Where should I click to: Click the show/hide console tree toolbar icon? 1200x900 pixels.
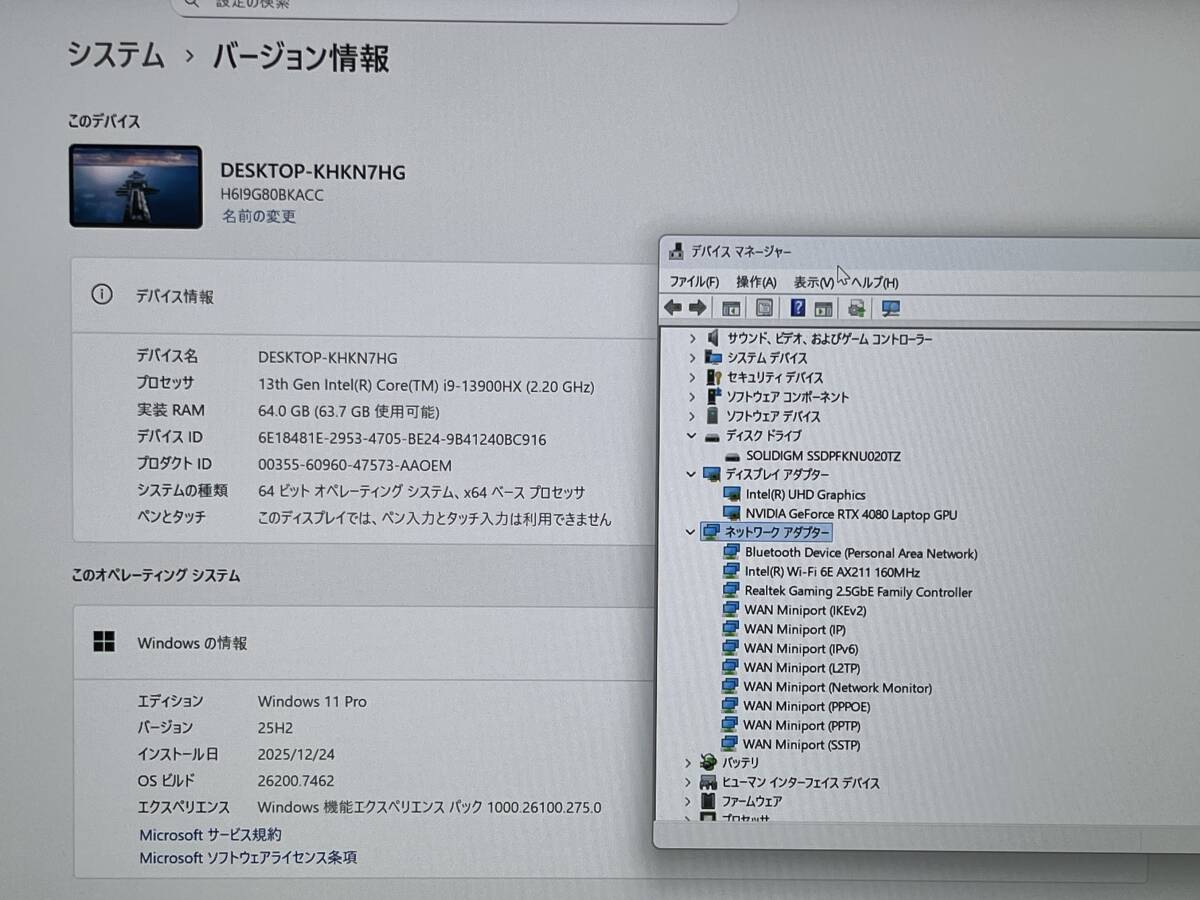tap(731, 308)
